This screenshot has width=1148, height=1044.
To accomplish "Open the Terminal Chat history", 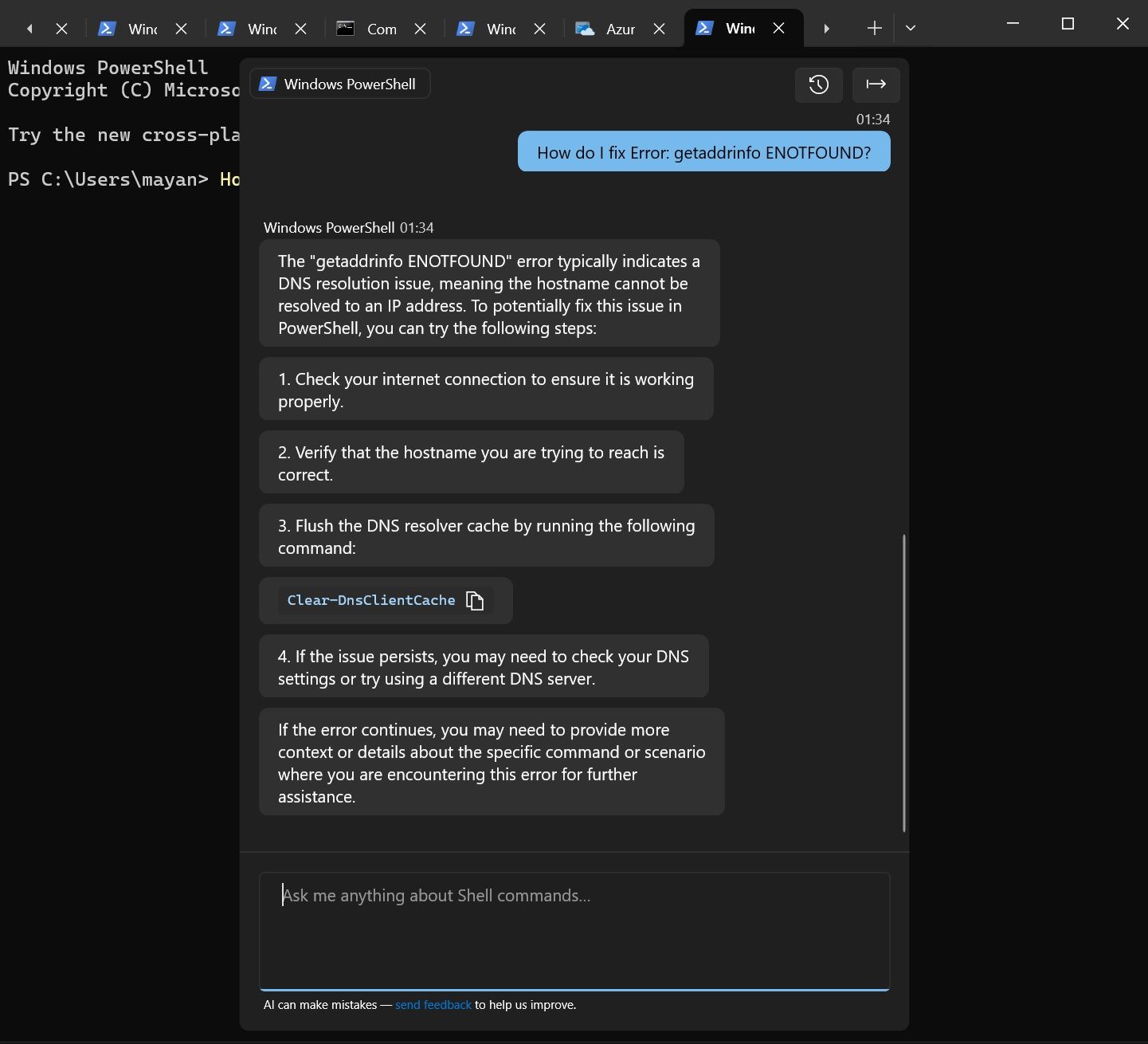I will click(818, 84).
